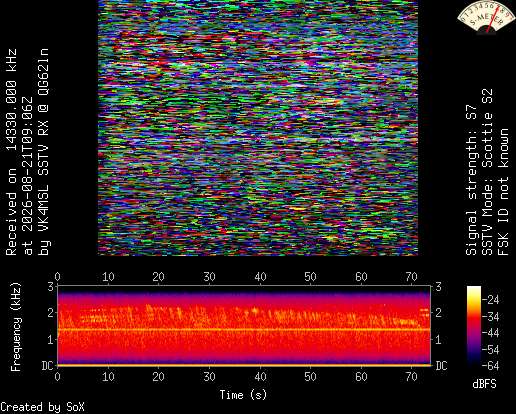Click the S-Meter gauge icon
The image size is (516, 414).
(x=486, y=17)
